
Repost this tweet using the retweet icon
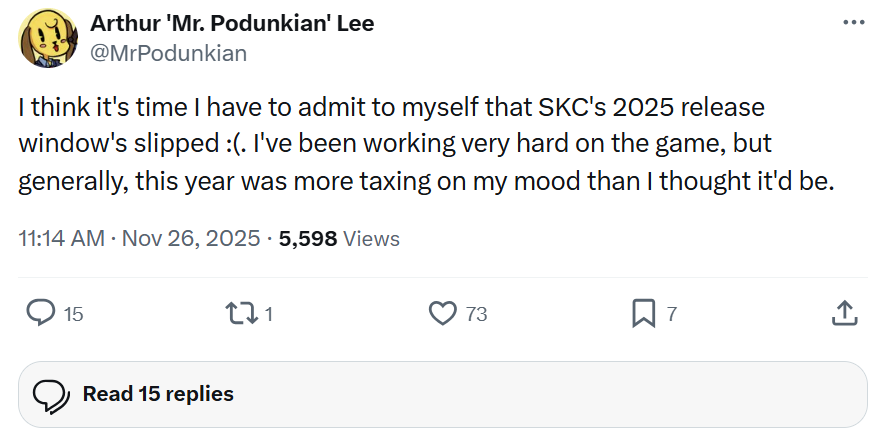point(243,313)
